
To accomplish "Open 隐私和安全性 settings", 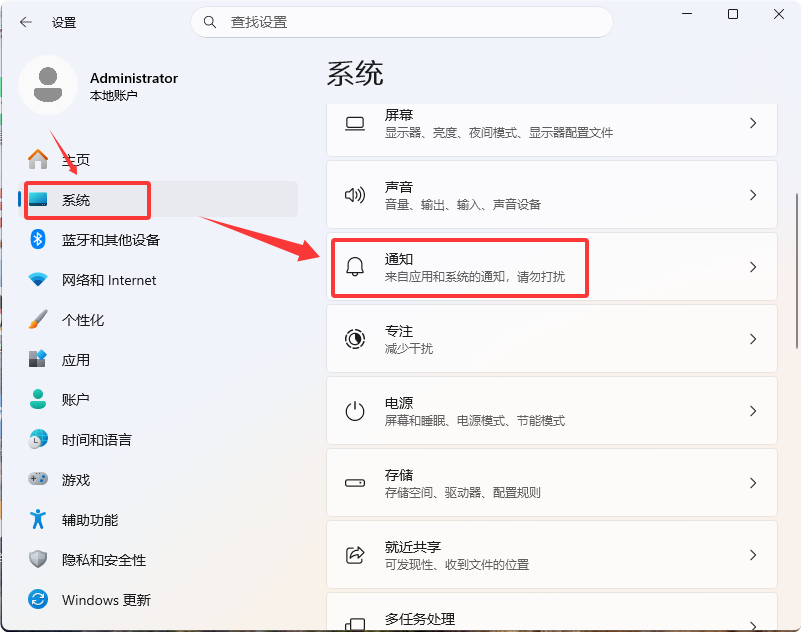I will [158, 559].
